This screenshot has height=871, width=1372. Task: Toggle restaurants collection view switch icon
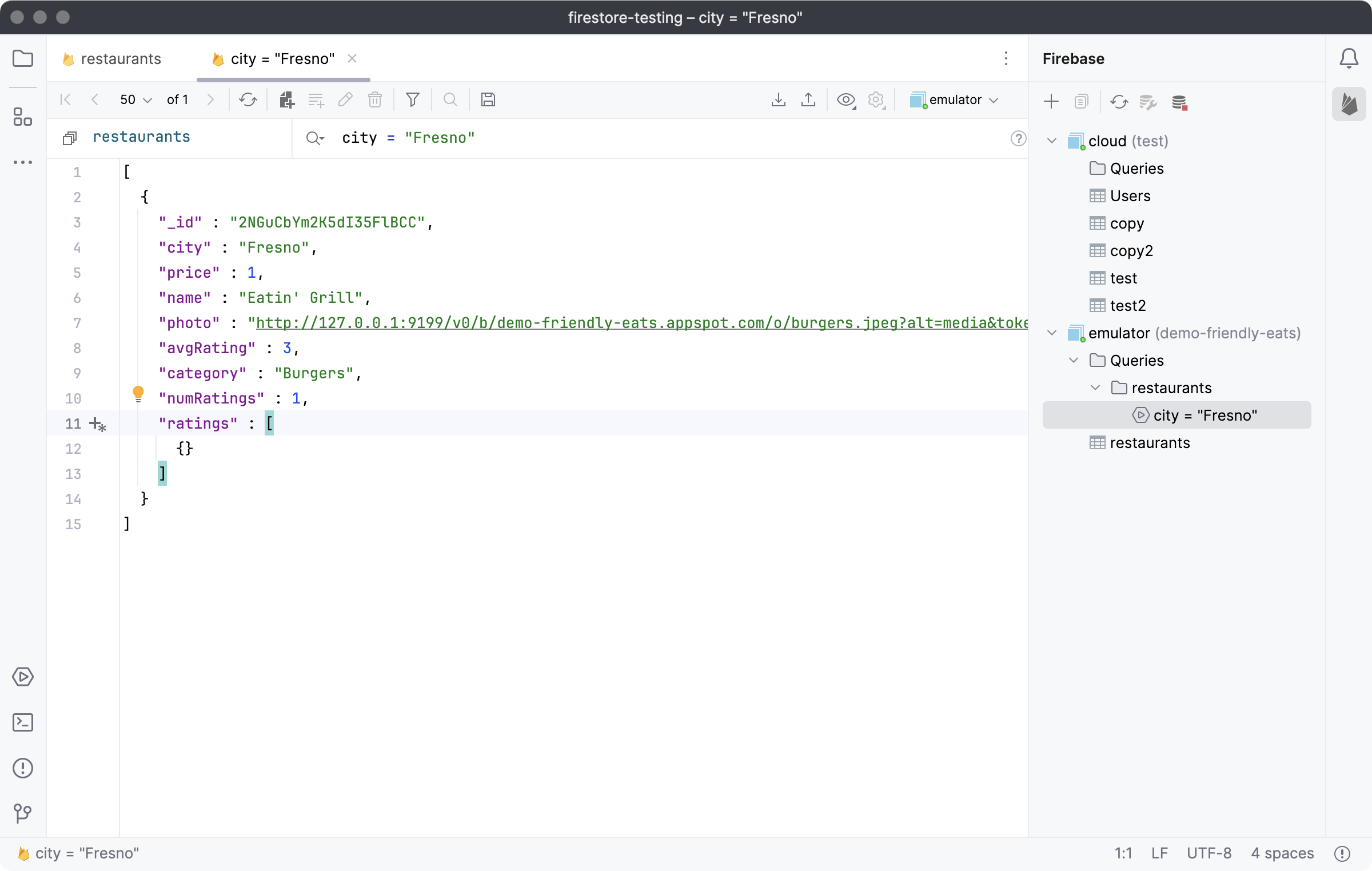pyautogui.click(x=70, y=138)
